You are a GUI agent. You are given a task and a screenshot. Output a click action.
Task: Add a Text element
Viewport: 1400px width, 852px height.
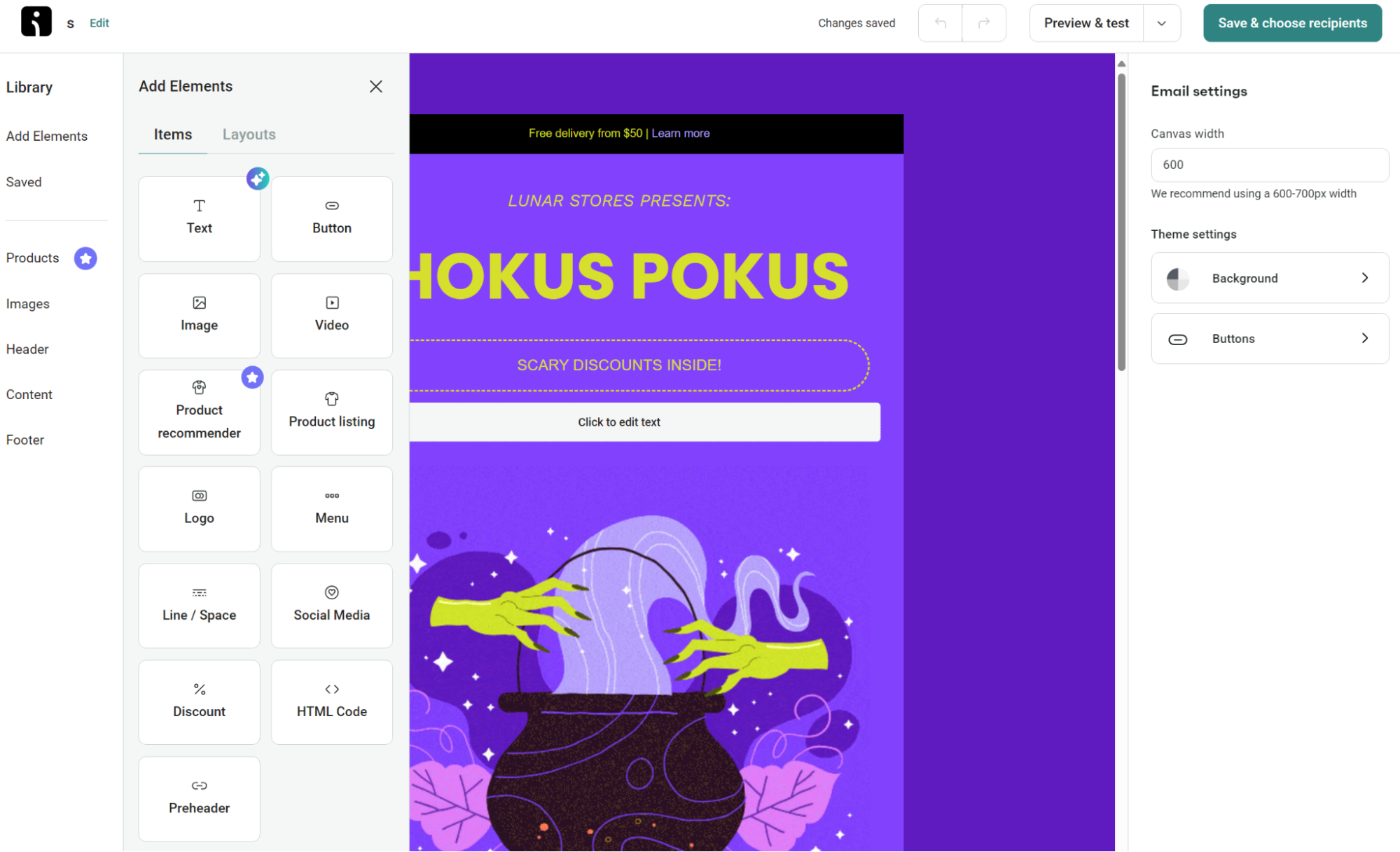click(199, 219)
